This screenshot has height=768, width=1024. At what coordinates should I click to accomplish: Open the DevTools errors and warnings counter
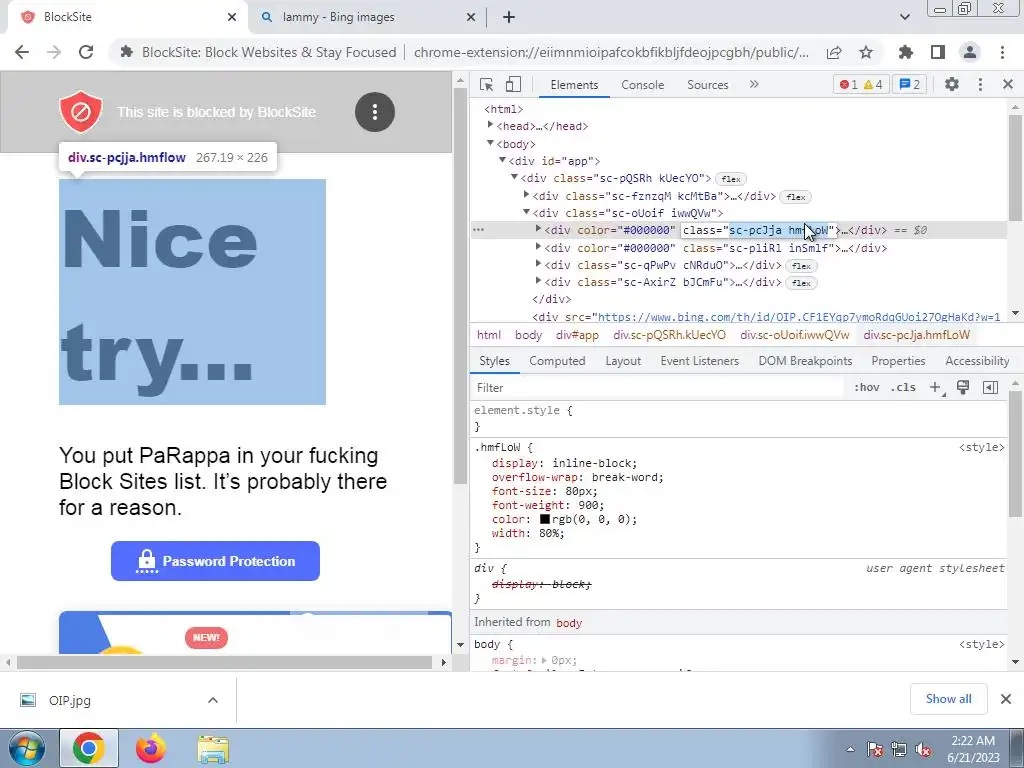point(861,84)
